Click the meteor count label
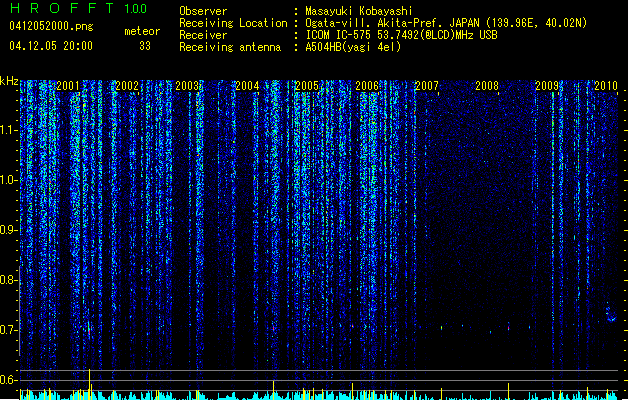The image size is (629, 400). pos(142,31)
